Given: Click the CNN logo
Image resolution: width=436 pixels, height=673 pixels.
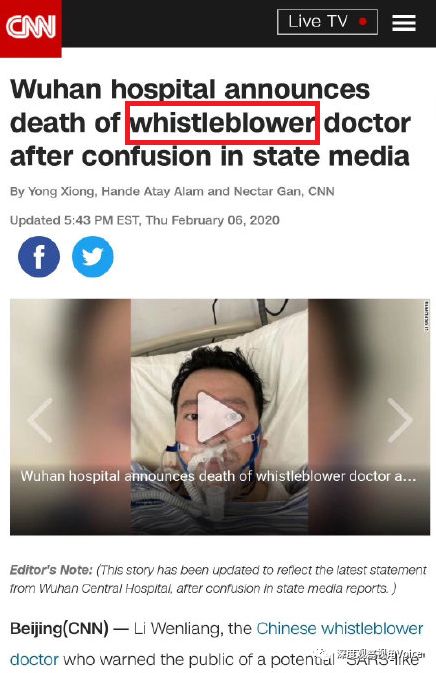Looking at the screenshot, I should (30, 27).
